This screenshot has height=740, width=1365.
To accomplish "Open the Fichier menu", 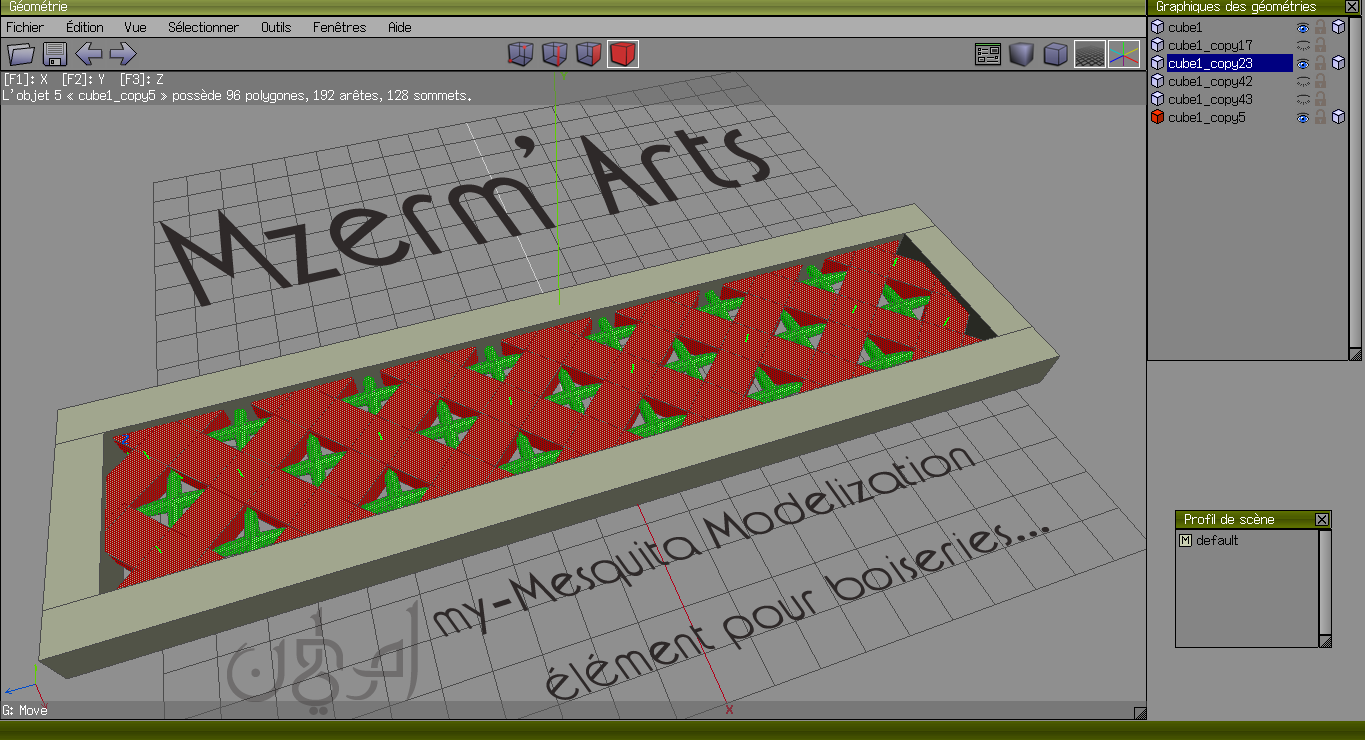I will [25, 27].
